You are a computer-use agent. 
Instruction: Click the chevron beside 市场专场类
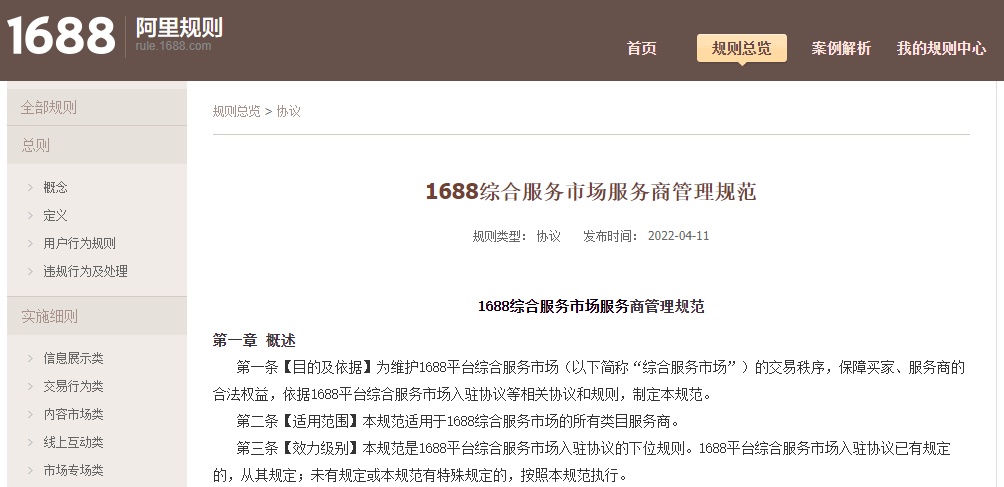[30, 470]
